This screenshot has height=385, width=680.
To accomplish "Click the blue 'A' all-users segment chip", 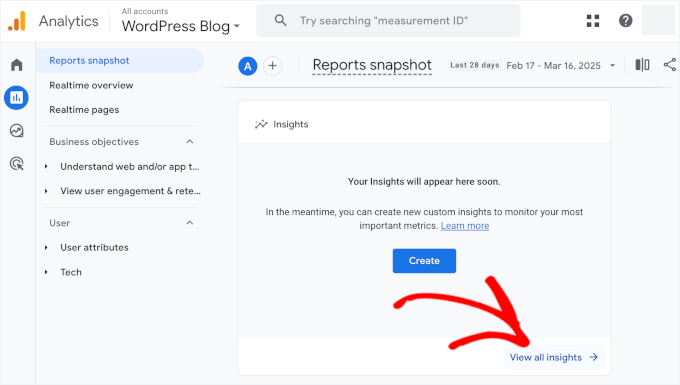I will coord(248,66).
